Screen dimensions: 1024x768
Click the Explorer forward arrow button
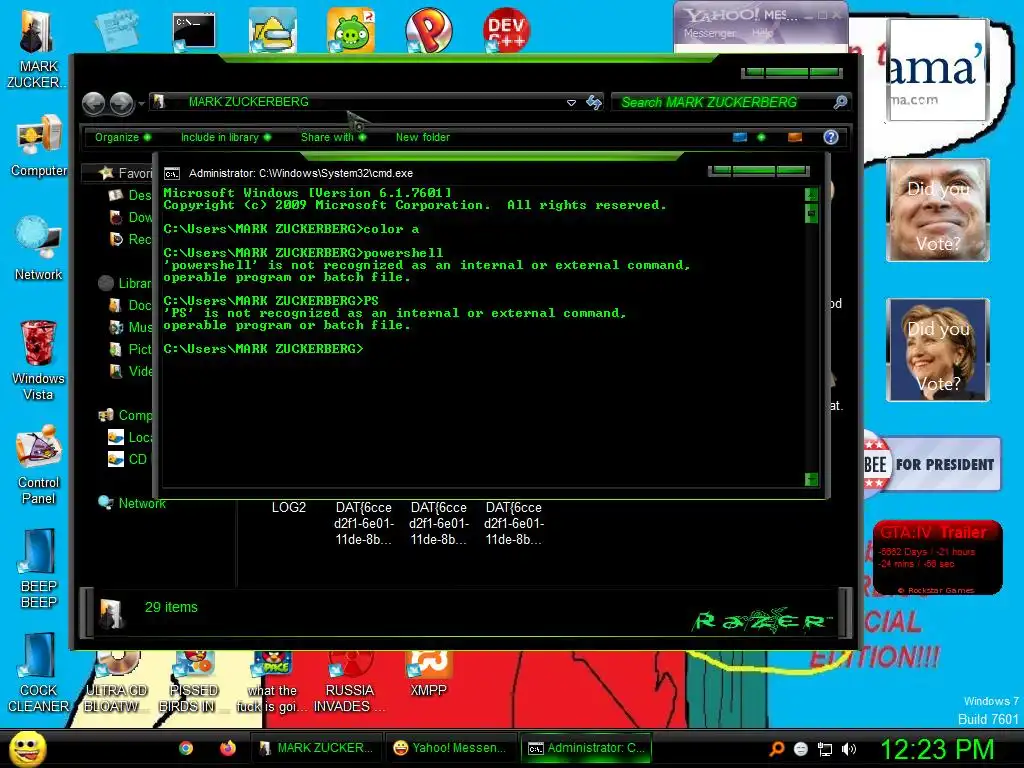click(121, 103)
